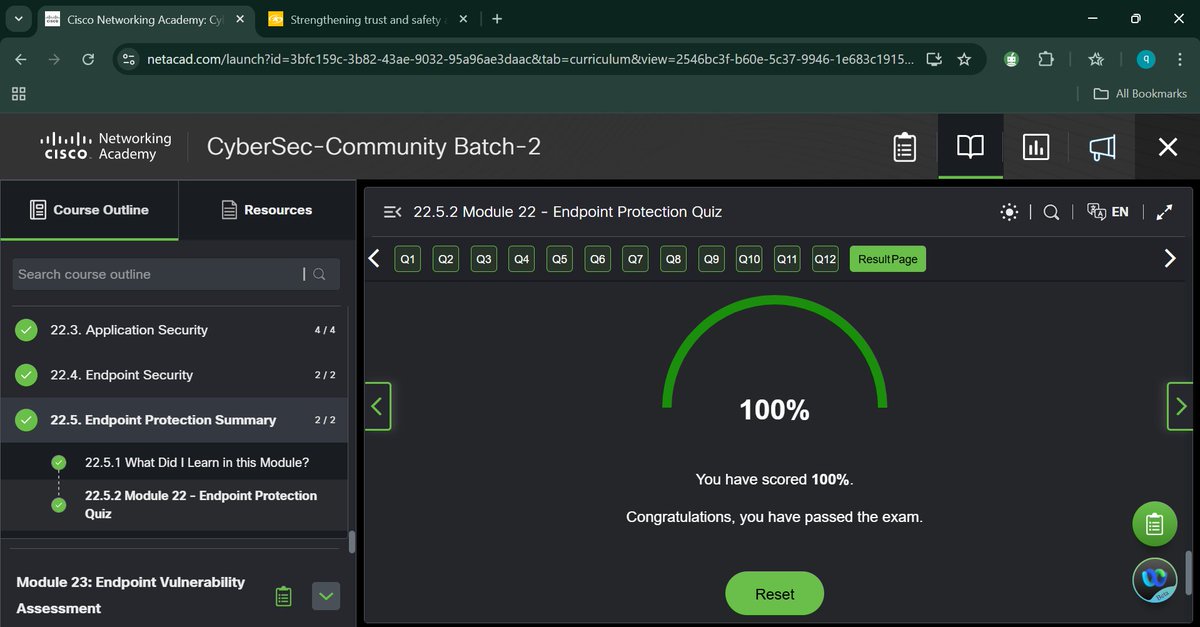Image resolution: width=1200 pixels, height=627 pixels.
Task: Switch to the Resources tab
Action: pos(266,210)
